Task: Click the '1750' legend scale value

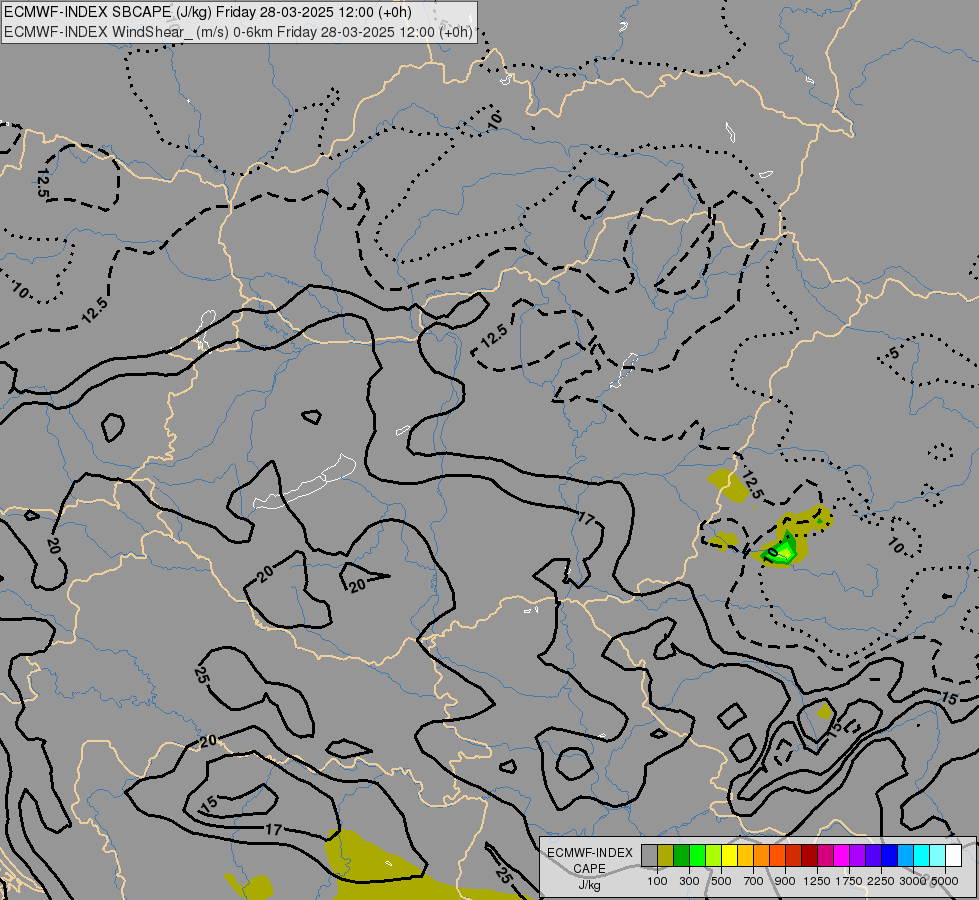Action: (849, 881)
